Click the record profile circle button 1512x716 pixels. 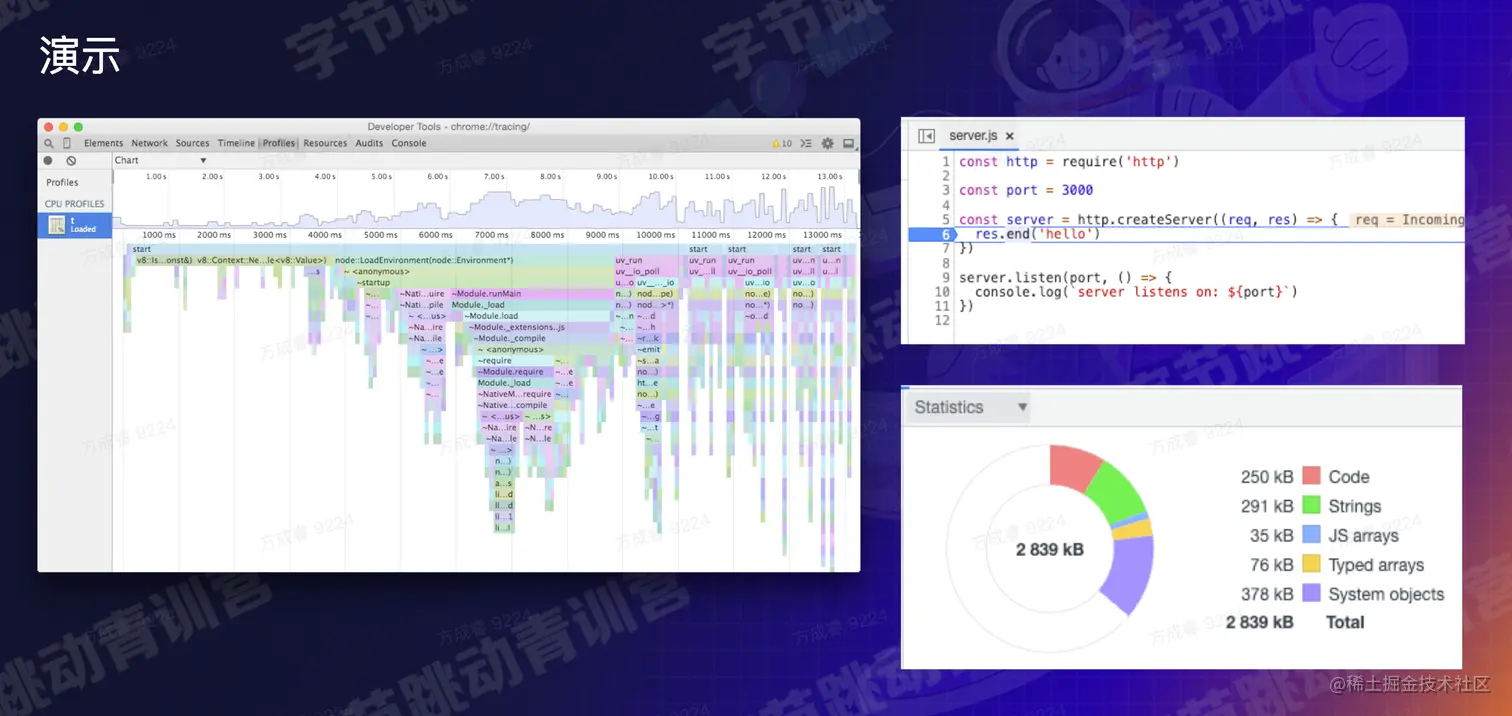(x=48, y=161)
